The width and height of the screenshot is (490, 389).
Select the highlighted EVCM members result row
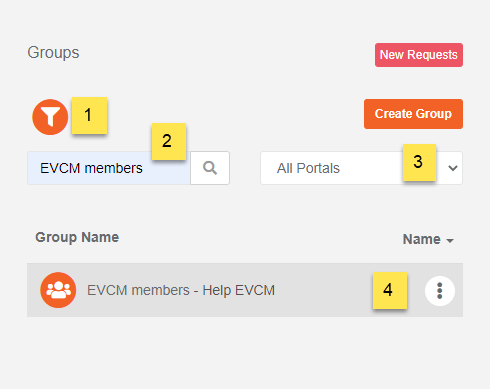245,290
